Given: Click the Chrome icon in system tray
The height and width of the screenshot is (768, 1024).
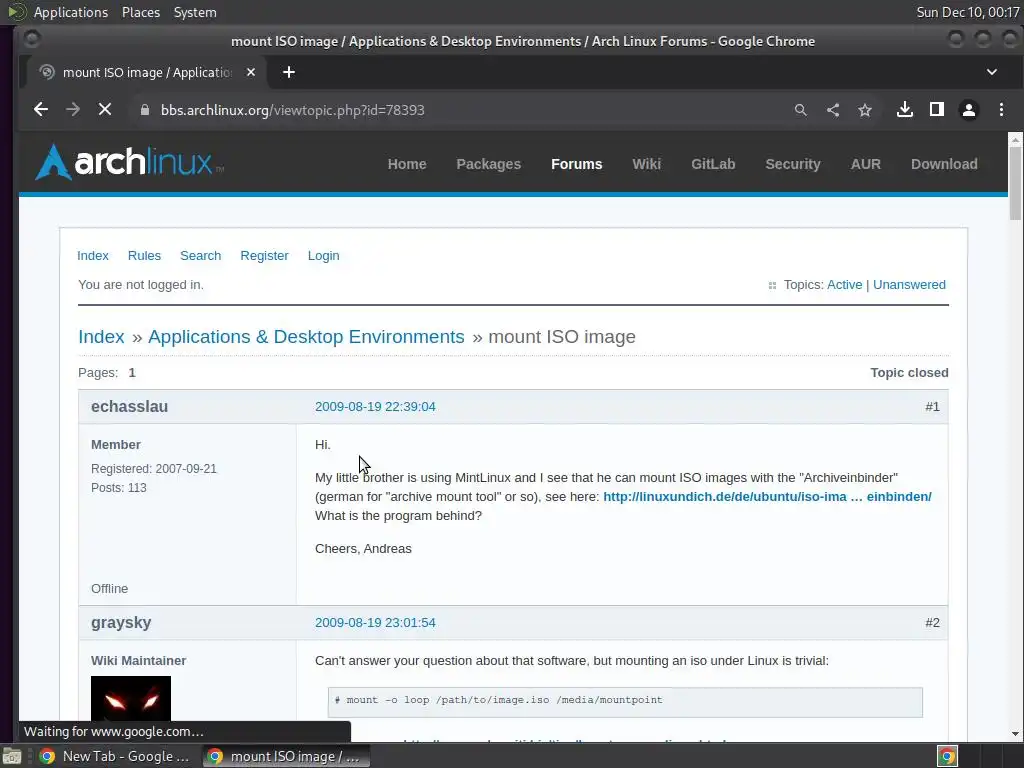Looking at the screenshot, I should point(947,756).
